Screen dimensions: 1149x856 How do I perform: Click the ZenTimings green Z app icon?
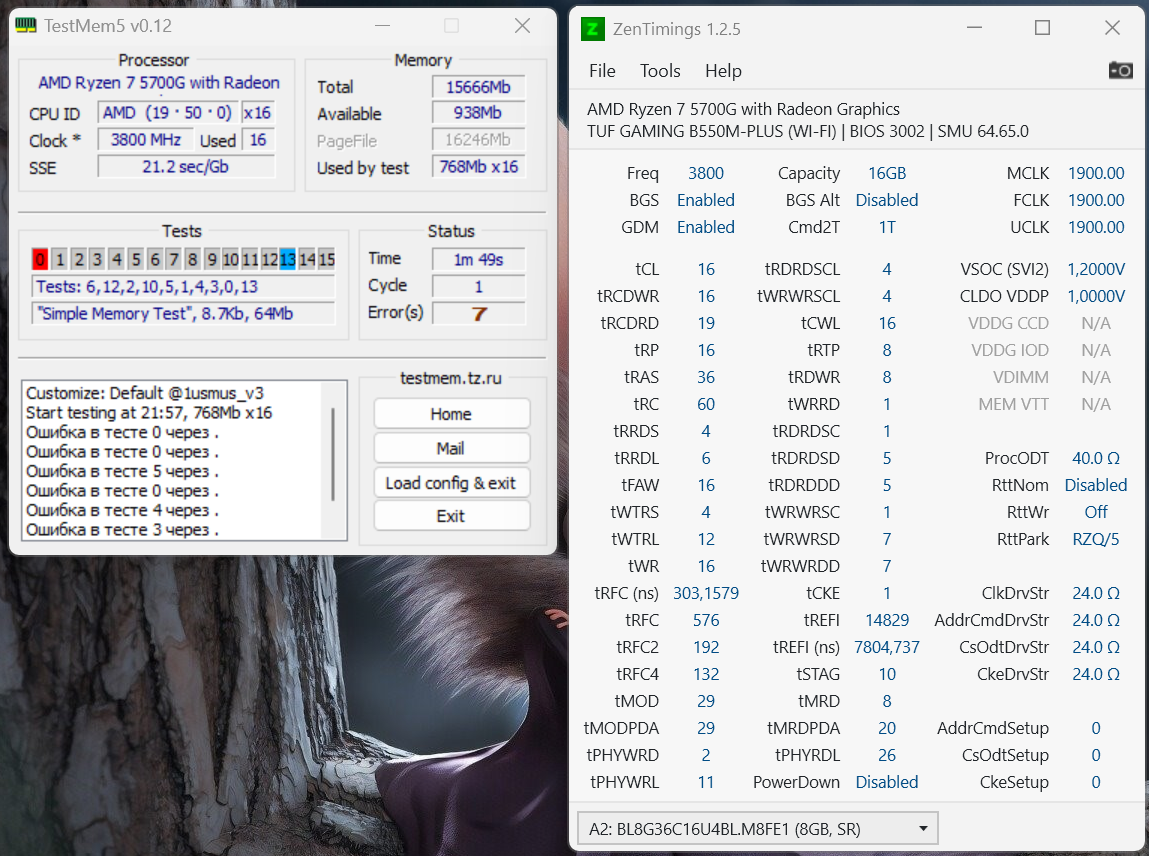(x=592, y=29)
